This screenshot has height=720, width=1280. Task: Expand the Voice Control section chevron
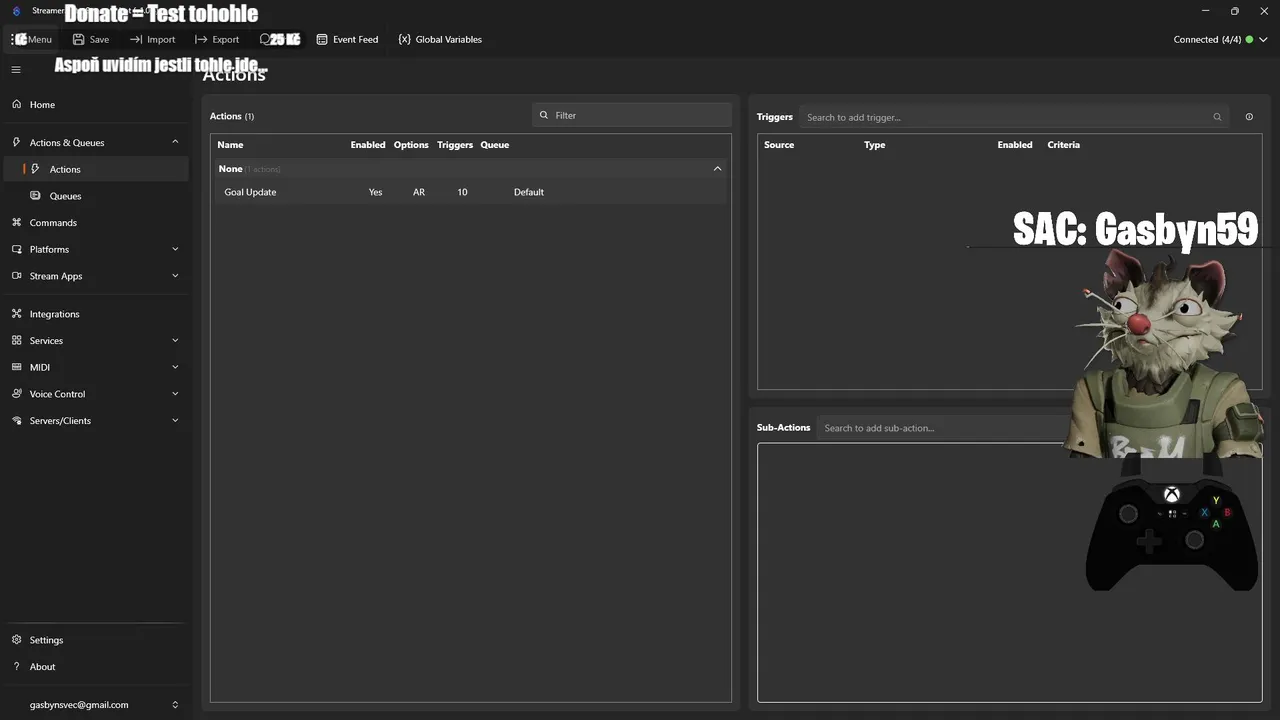[175, 394]
